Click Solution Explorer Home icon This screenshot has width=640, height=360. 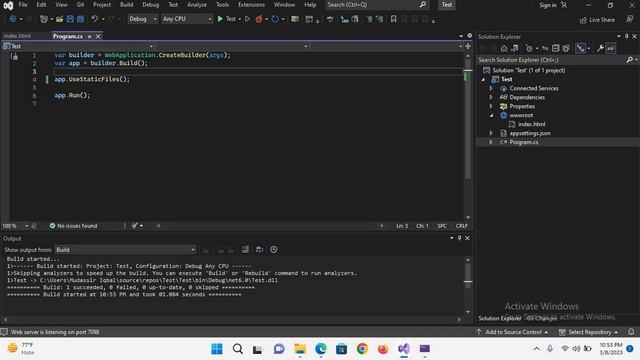(504, 49)
